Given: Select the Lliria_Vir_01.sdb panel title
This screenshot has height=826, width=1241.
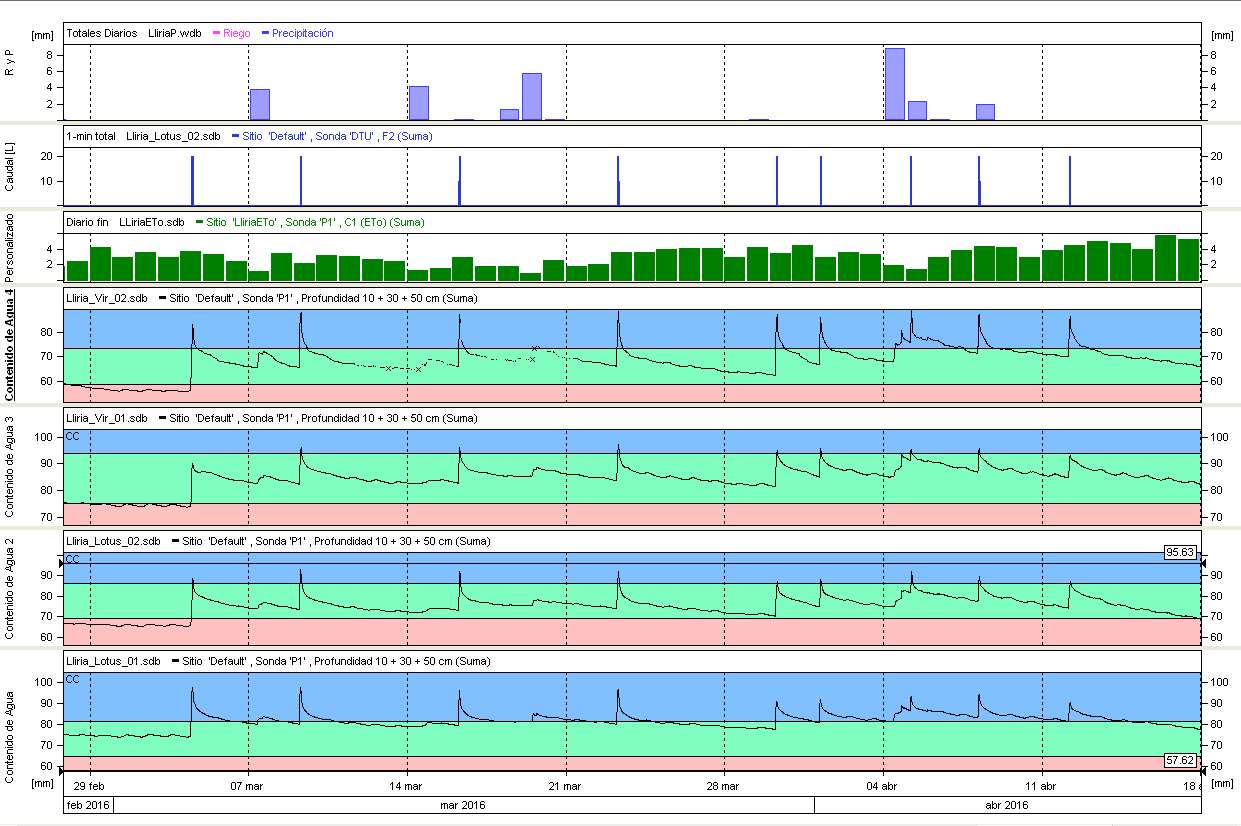Looking at the screenshot, I should (x=107, y=418).
